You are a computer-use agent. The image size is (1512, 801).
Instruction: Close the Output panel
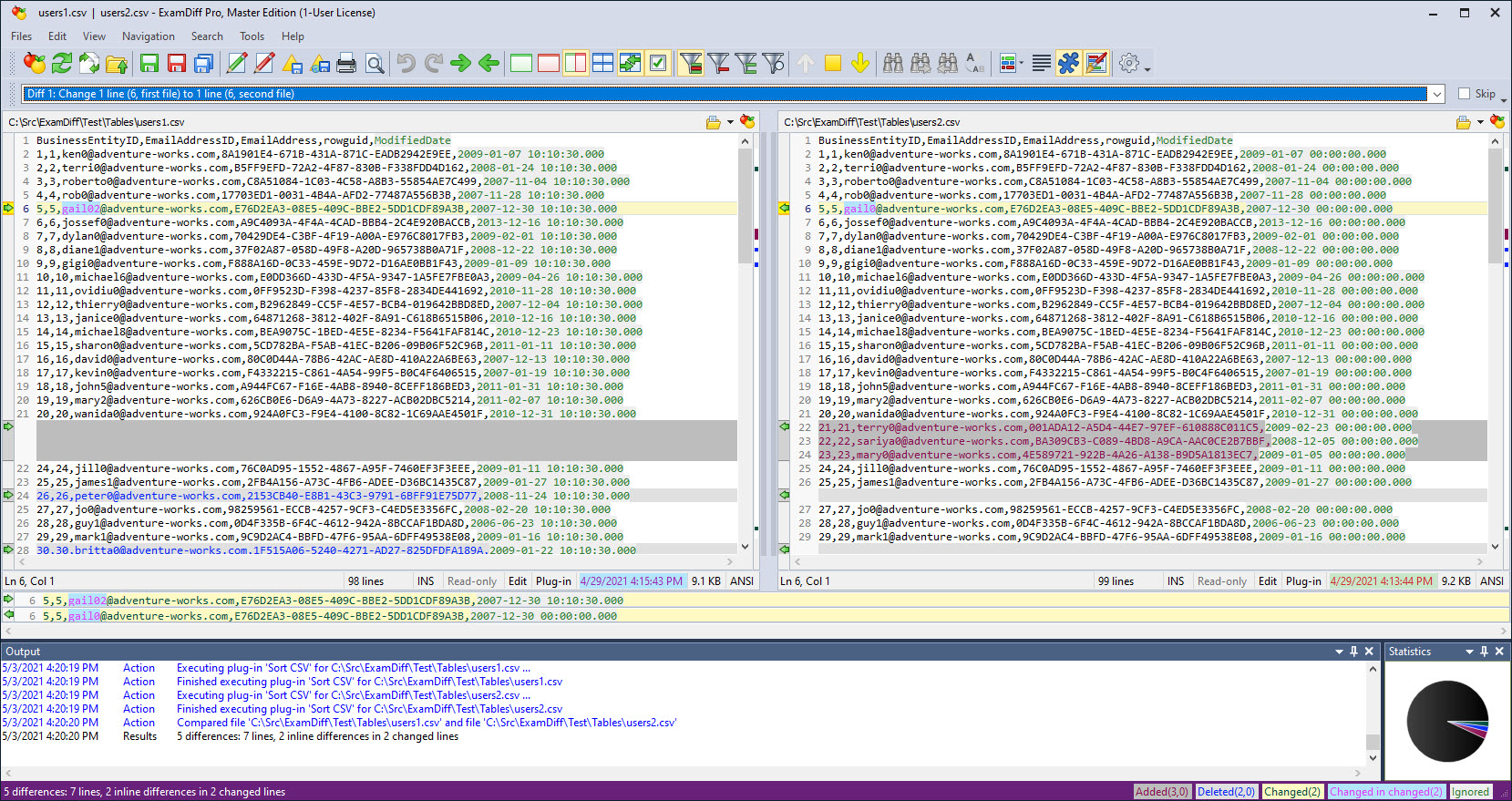coord(1369,652)
